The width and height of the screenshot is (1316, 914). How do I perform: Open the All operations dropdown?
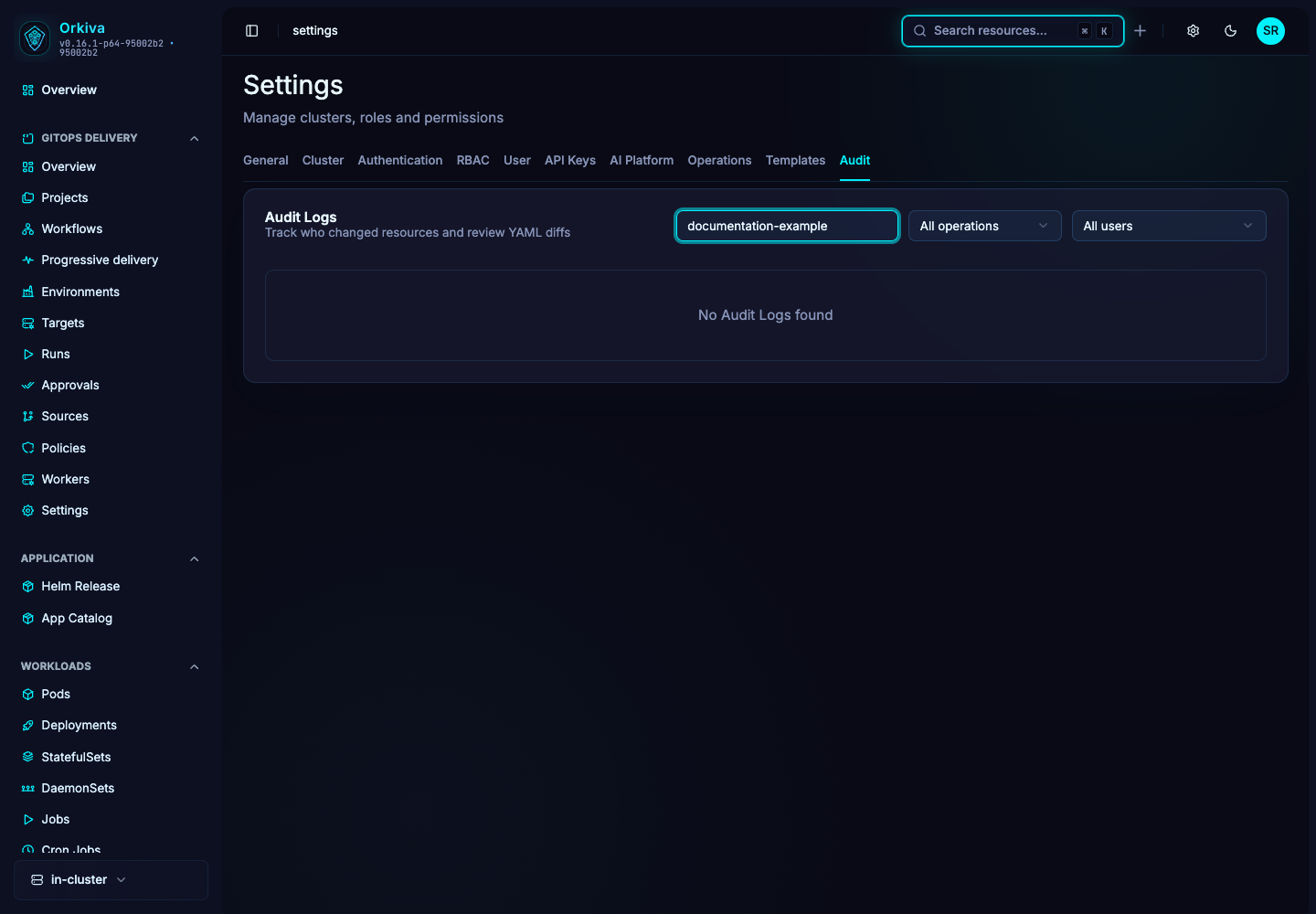point(984,226)
